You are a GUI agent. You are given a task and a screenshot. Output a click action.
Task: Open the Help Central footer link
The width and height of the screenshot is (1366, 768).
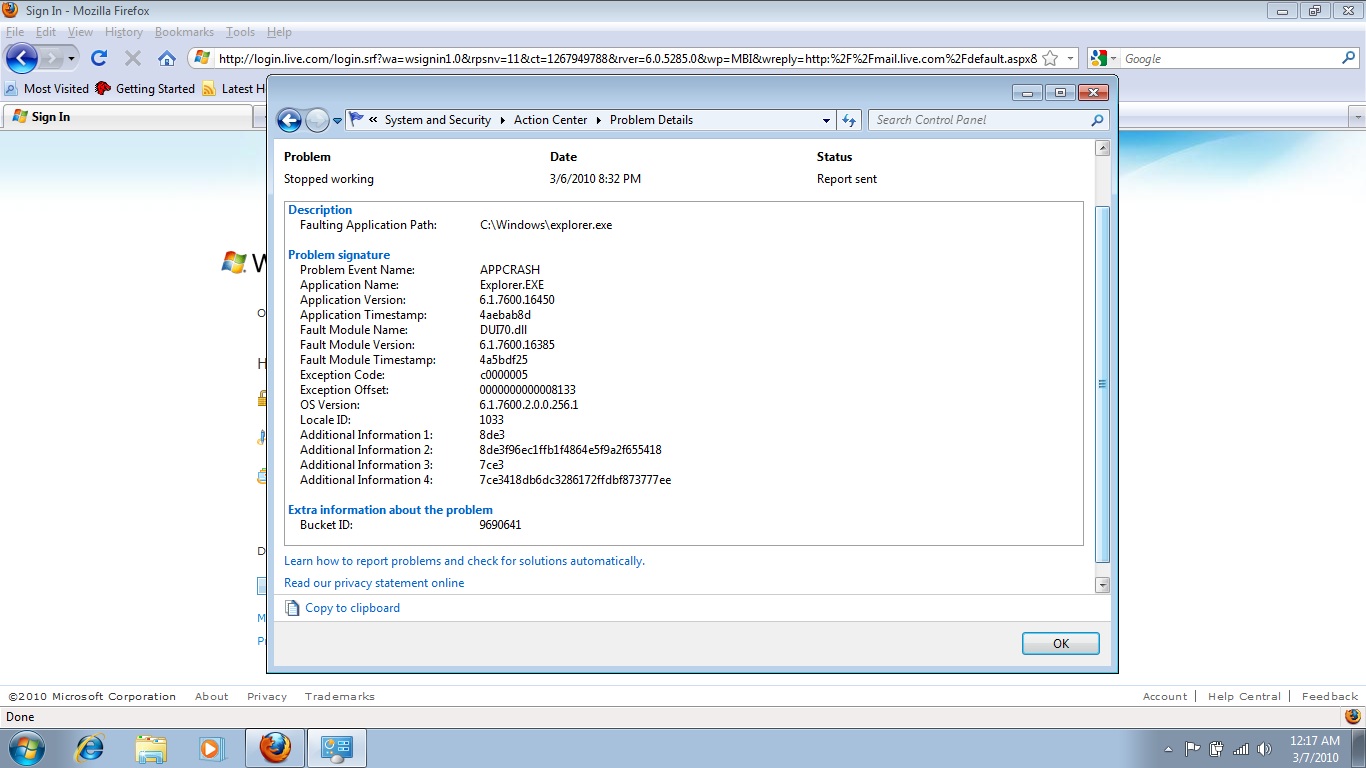(1244, 696)
